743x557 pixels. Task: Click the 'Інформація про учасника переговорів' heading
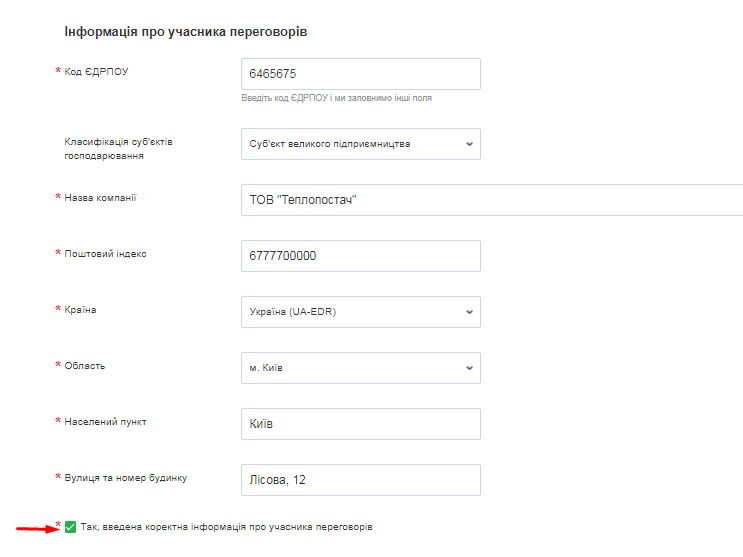point(185,32)
